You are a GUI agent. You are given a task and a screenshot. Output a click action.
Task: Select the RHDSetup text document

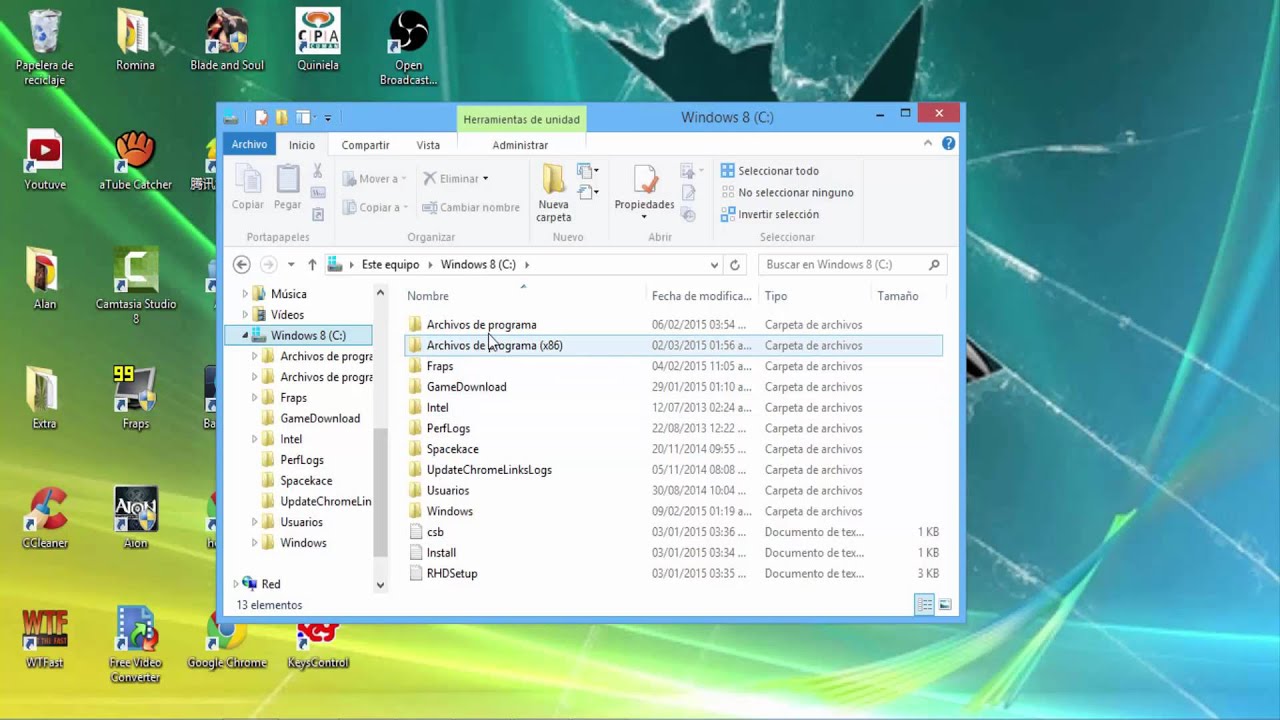pyautogui.click(x=673, y=574)
